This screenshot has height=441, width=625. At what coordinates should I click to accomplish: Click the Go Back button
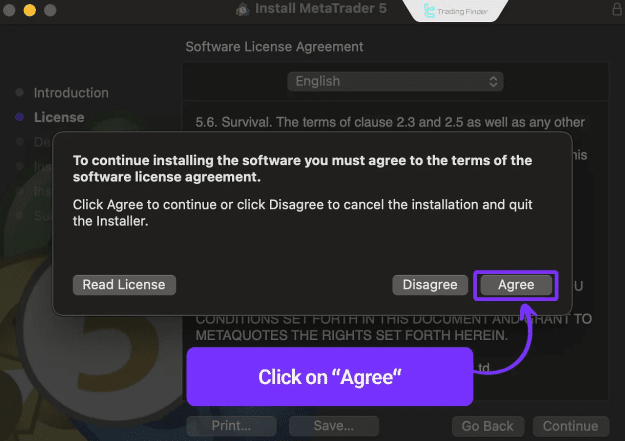point(488,426)
